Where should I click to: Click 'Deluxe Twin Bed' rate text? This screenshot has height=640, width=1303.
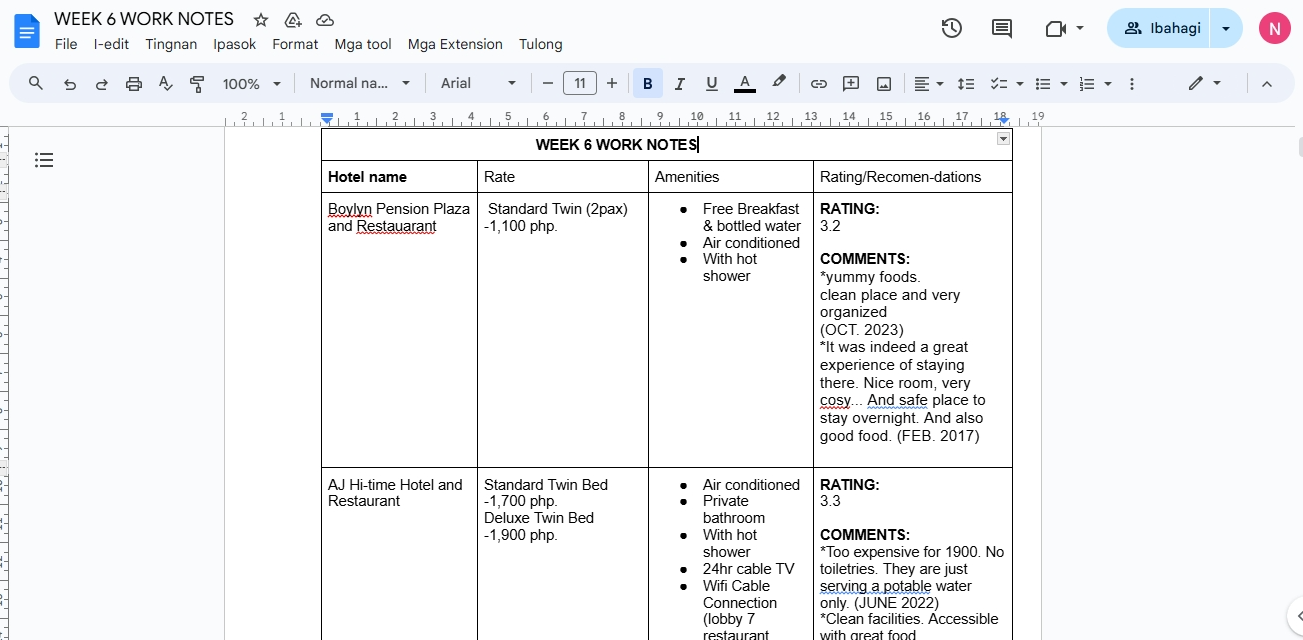pos(539,518)
